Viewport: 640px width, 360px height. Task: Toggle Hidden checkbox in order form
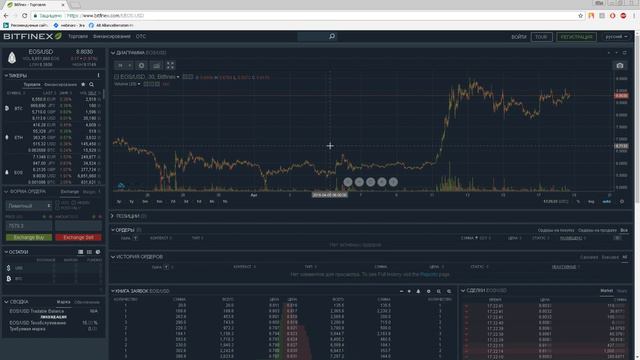coord(74,202)
